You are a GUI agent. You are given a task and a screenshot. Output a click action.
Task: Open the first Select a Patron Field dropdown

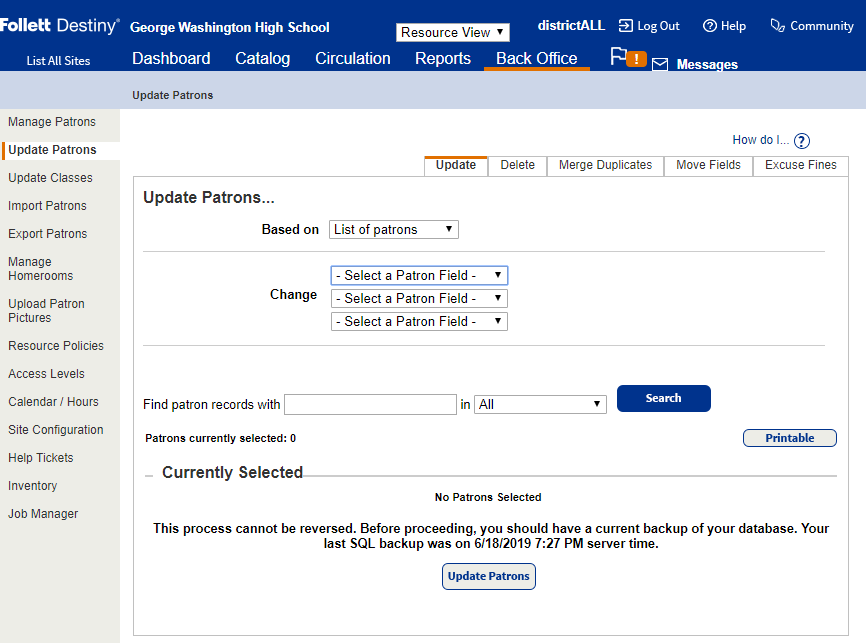pos(418,275)
